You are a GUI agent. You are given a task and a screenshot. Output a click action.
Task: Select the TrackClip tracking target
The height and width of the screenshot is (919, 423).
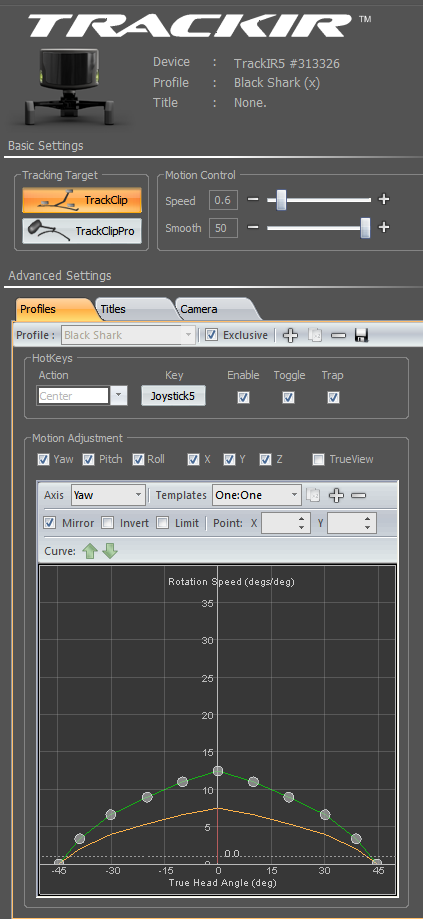tap(82, 200)
